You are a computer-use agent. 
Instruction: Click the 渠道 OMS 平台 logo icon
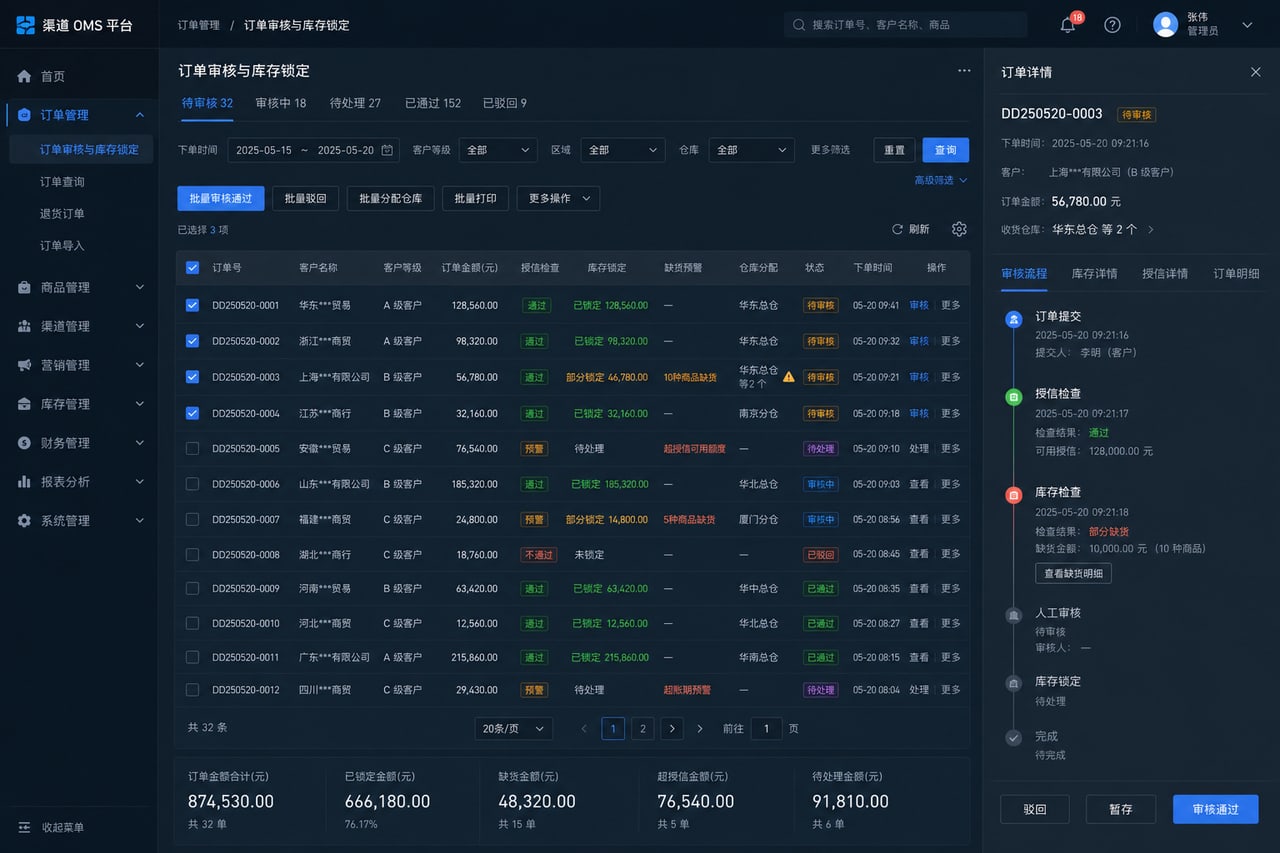[25, 25]
